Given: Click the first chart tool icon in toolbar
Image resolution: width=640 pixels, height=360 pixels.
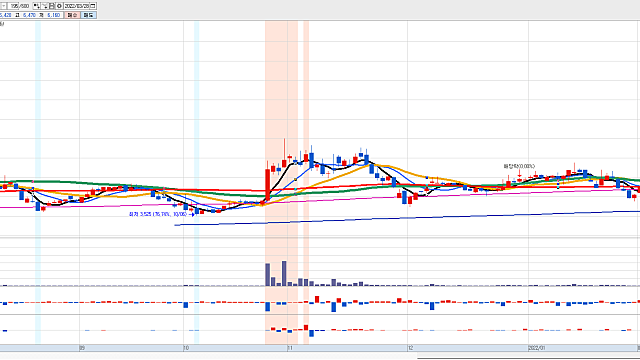Looking at the screenshot, I should click(37, 6).
